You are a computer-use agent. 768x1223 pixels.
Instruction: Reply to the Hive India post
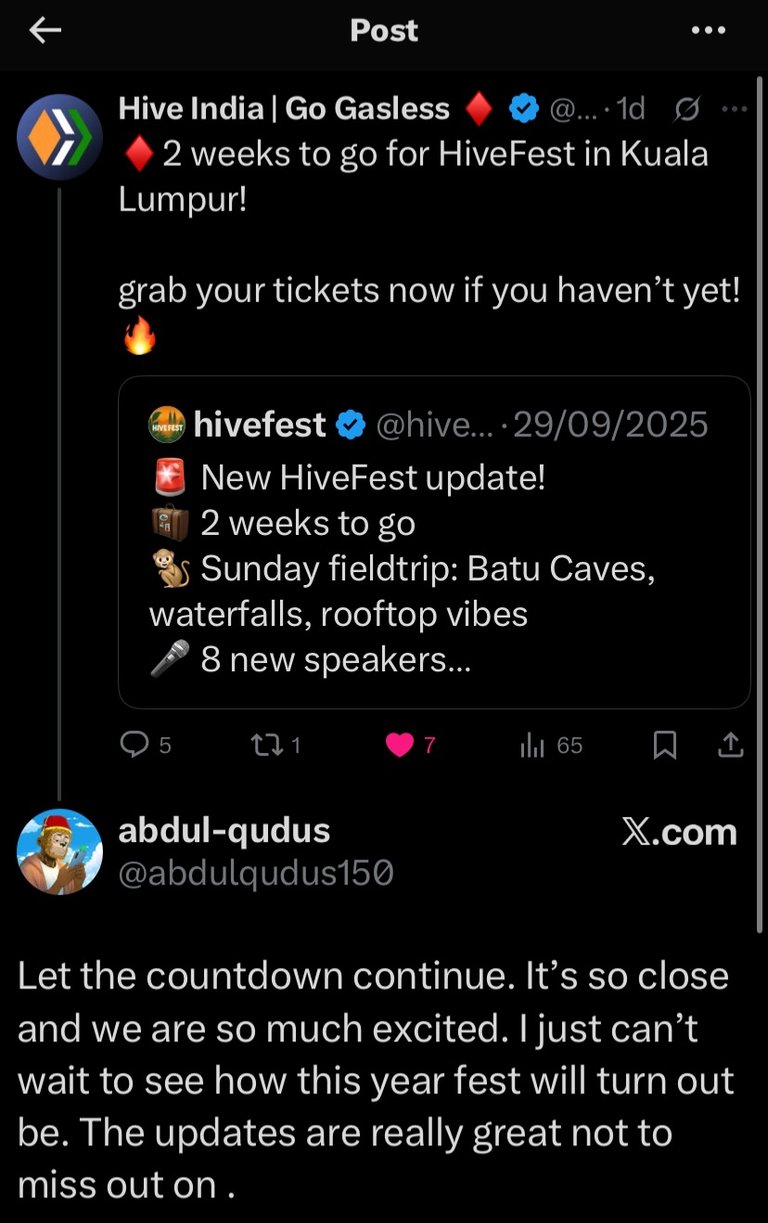pyautogui.click(x=134, y=745)
